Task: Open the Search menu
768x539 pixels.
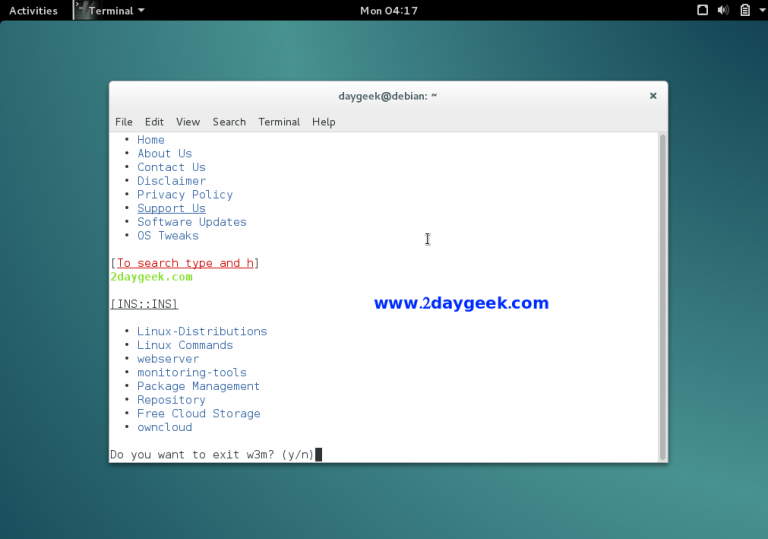Action: 229,122
